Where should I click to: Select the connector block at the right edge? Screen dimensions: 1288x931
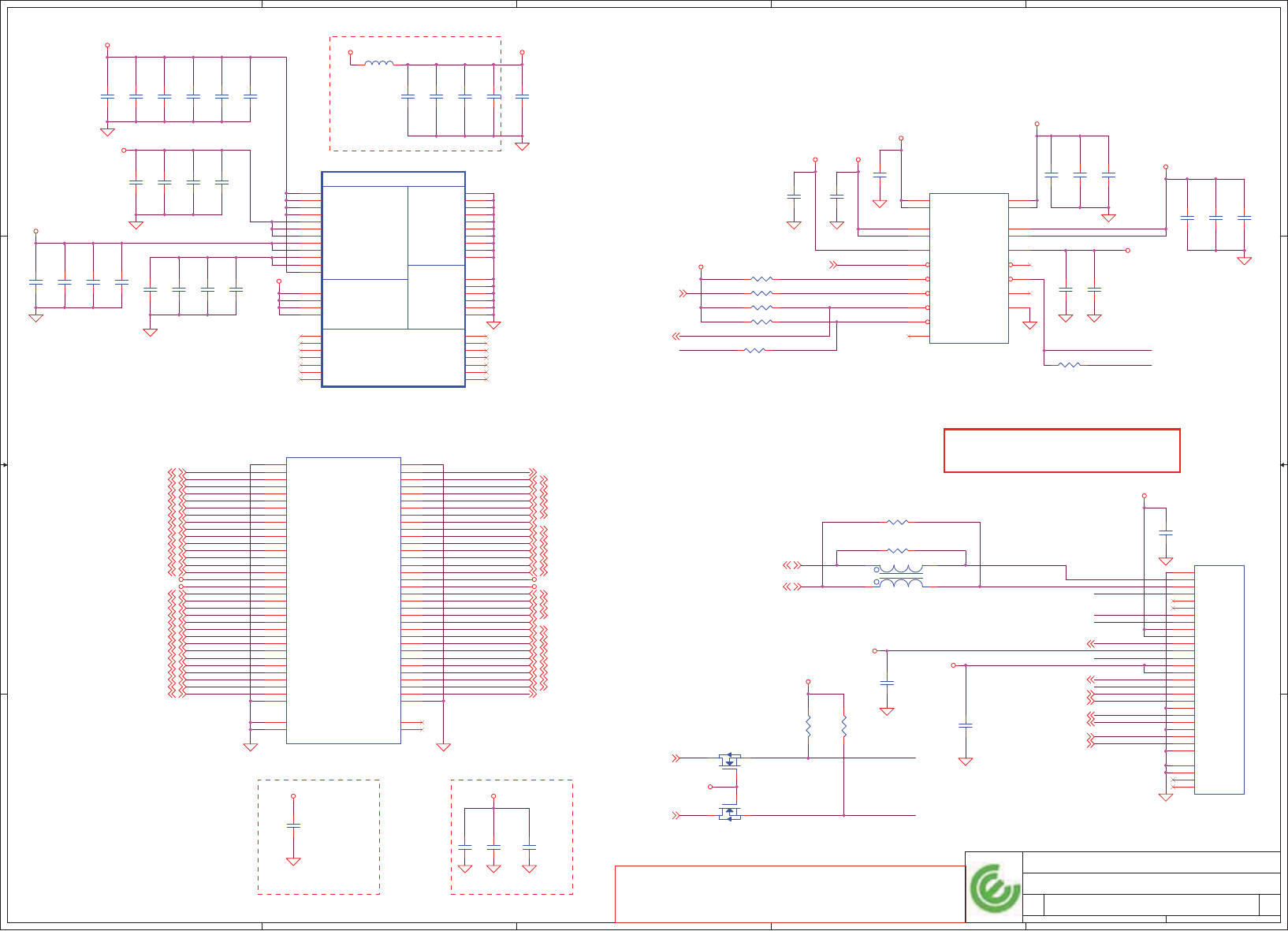[1219, 680]
